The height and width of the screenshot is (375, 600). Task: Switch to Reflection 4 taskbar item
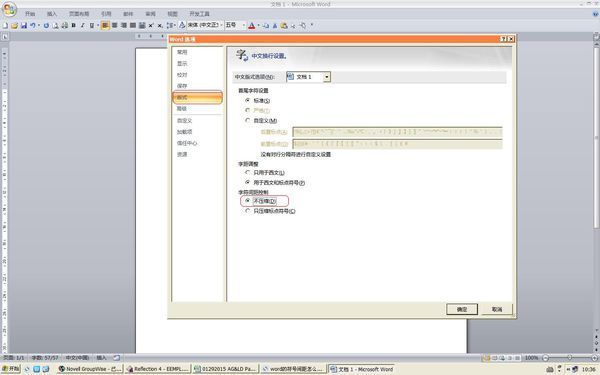158,369
